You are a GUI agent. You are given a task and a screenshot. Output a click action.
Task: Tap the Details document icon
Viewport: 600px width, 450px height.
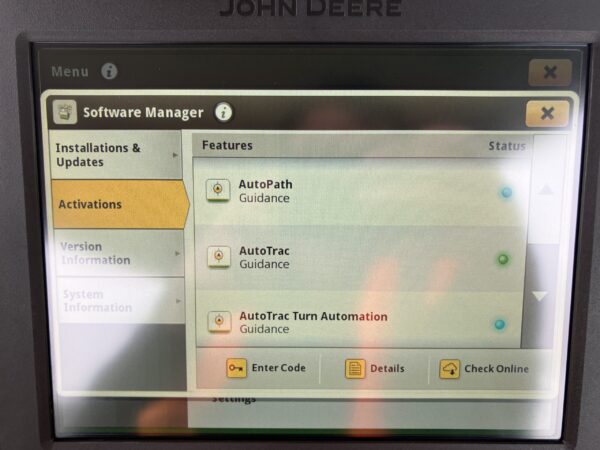click(x=355, y=368)
